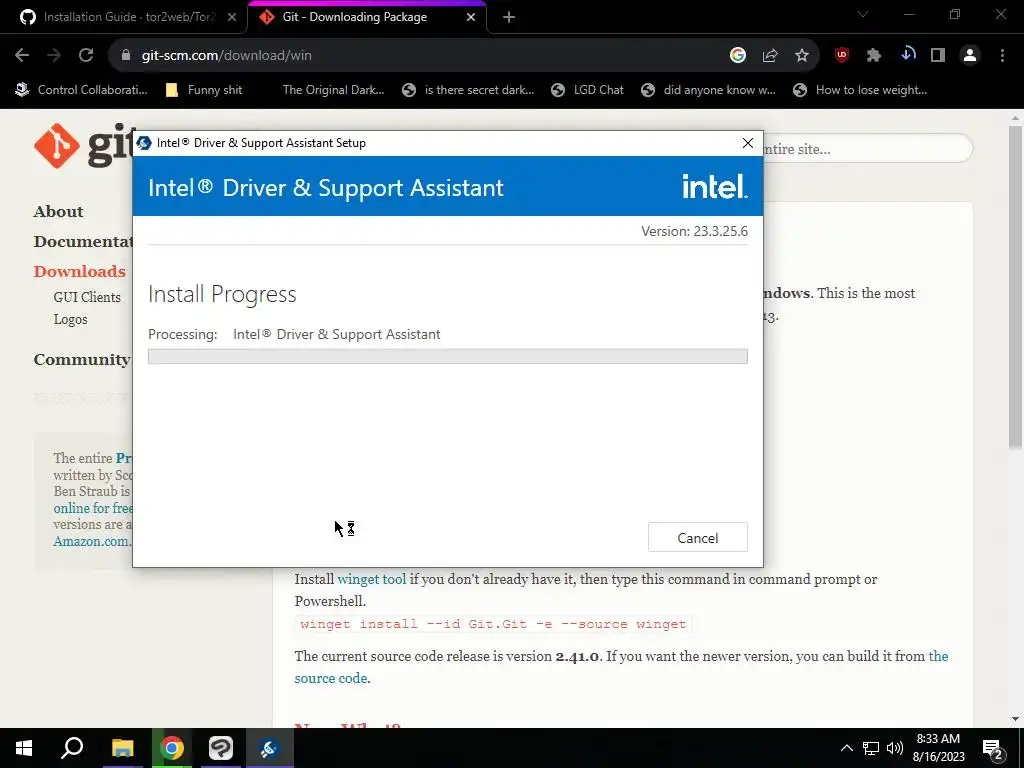
Task: Click the winget install command text
Action: pyautogui.click(x=493, y=624)
